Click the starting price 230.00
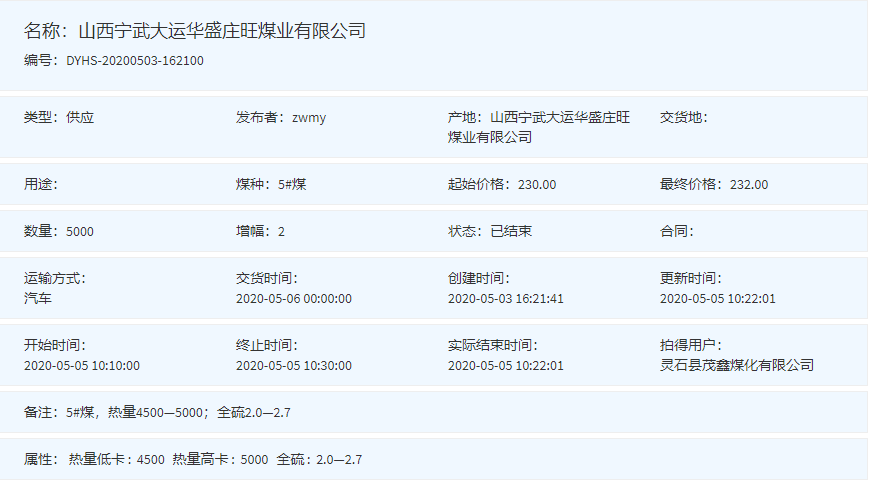 (x=537, y=184)
